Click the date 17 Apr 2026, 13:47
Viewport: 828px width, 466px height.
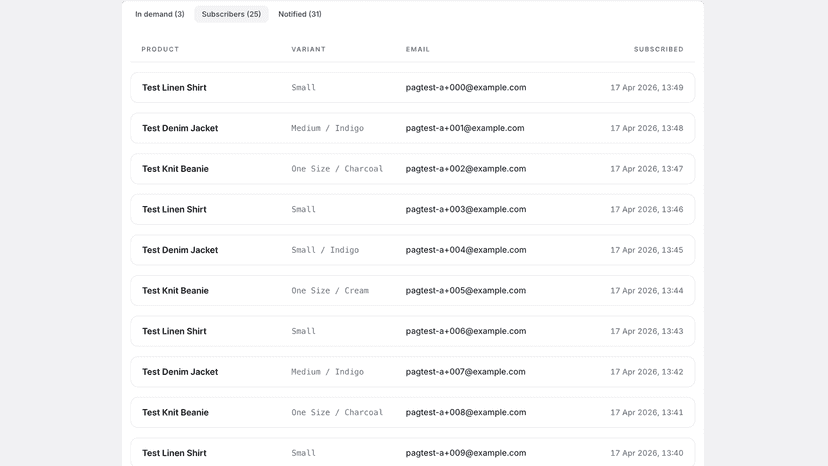(x=647, y=169)
